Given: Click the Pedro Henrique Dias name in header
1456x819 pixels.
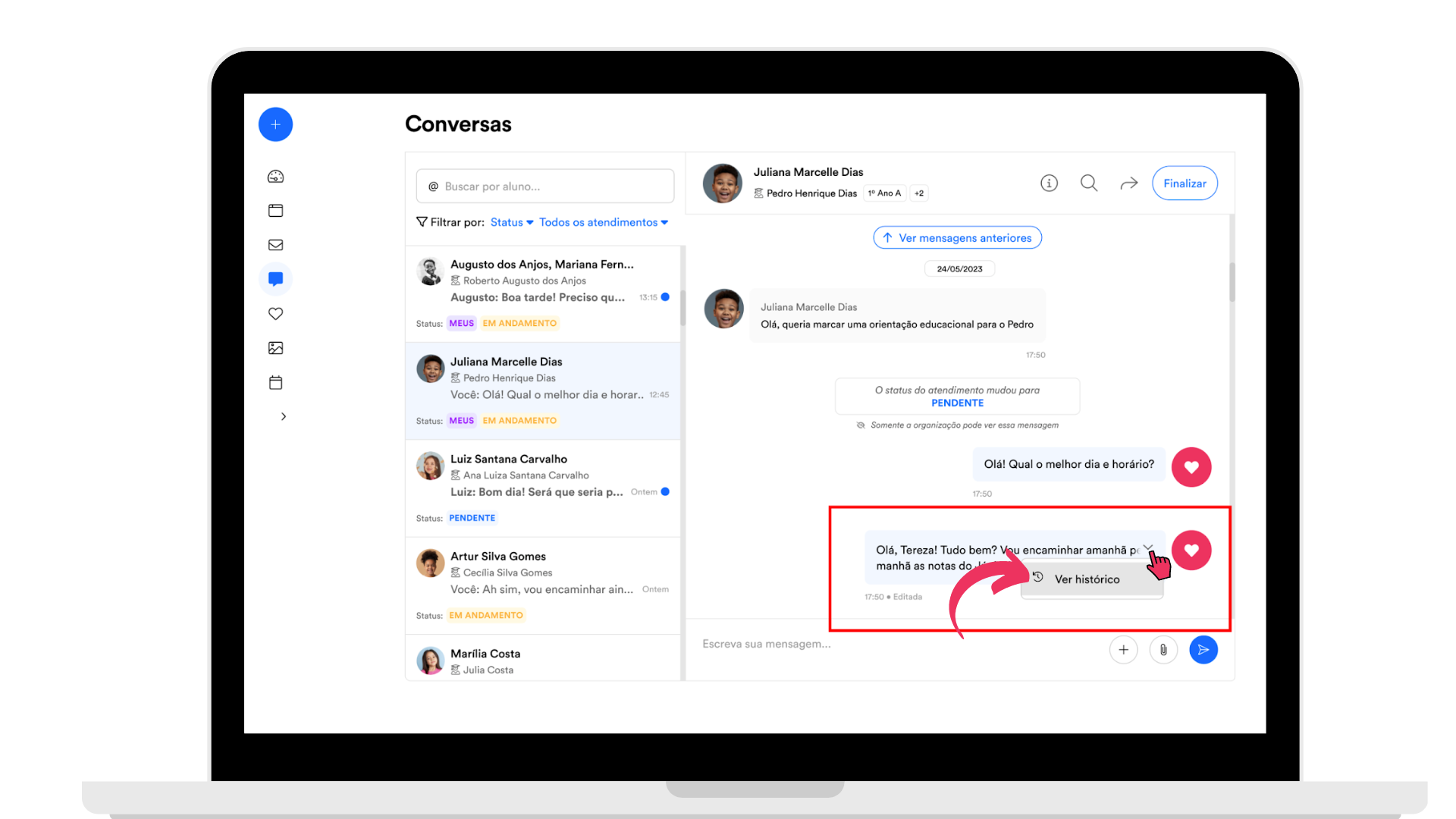Looking at the screenshot, I should [811, 193].
